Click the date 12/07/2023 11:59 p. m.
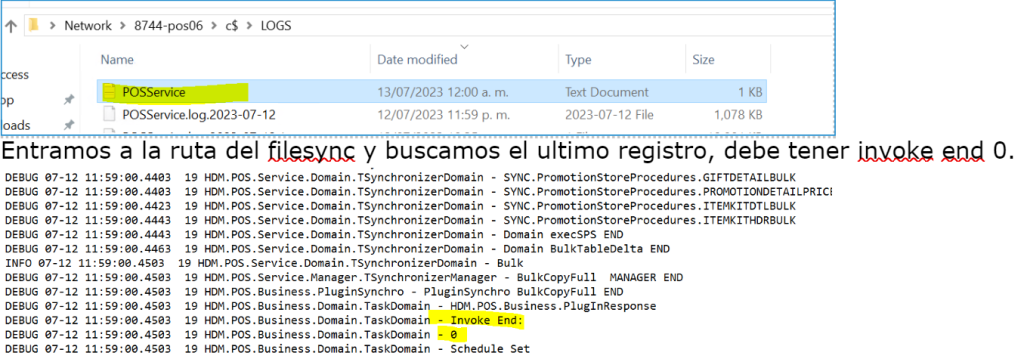This screenshot has width=1024, height=362. pos(443,115)
